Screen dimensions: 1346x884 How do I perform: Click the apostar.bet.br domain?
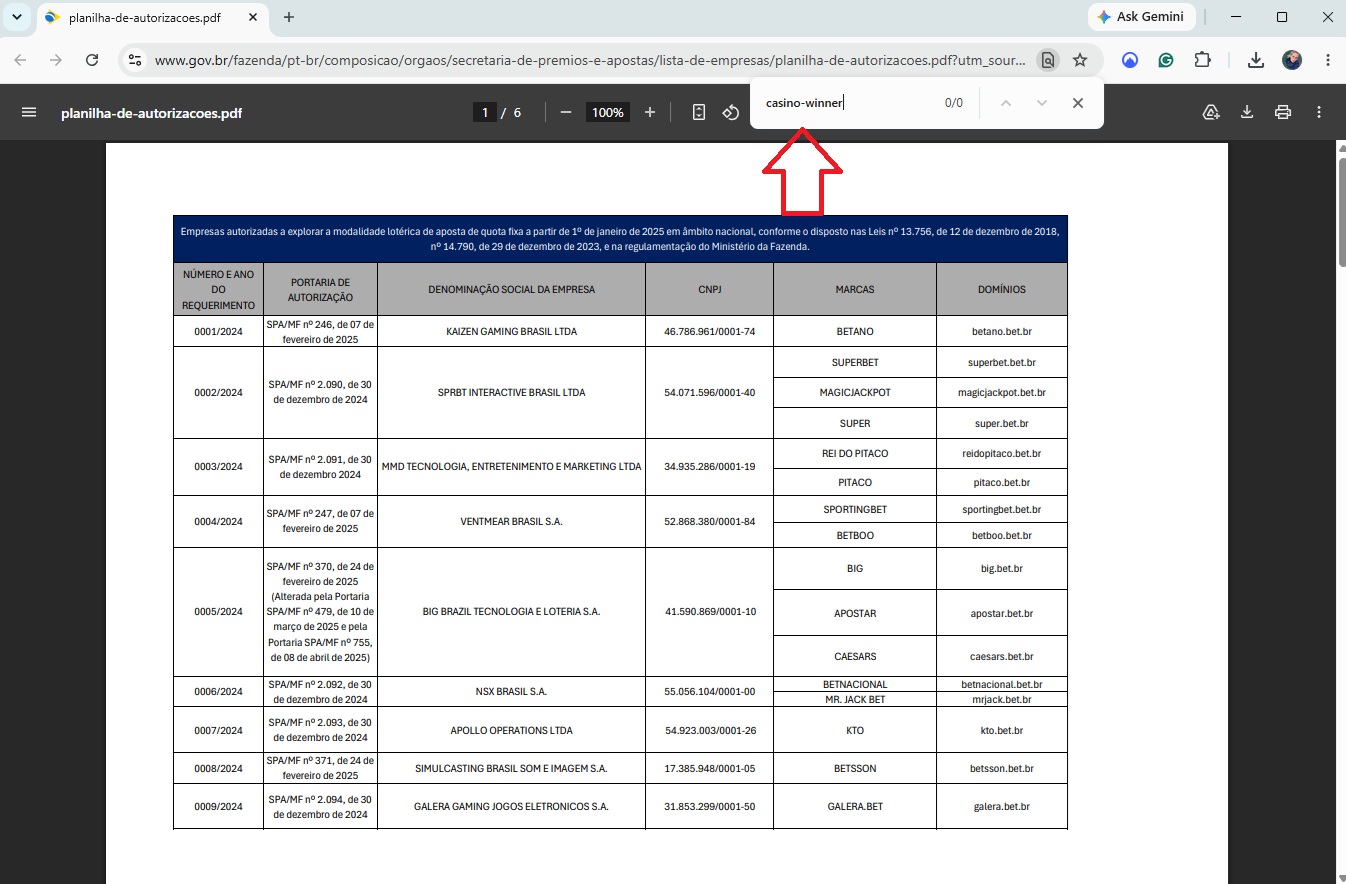1002,613
